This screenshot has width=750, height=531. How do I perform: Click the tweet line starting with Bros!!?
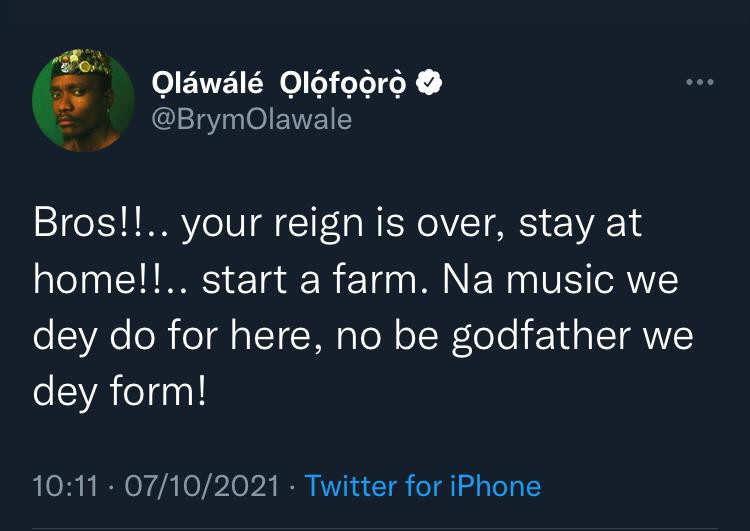(336, 225)
